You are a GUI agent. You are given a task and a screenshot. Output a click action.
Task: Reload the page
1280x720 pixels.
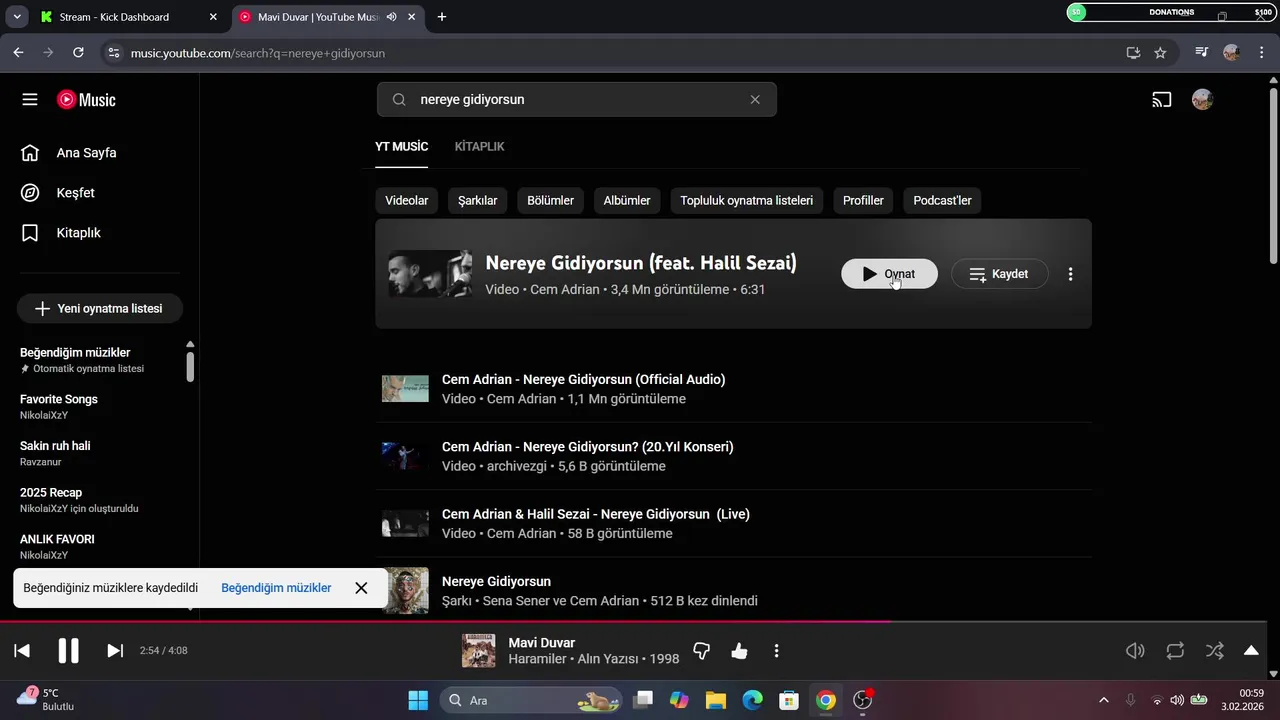tap(78, 53)
